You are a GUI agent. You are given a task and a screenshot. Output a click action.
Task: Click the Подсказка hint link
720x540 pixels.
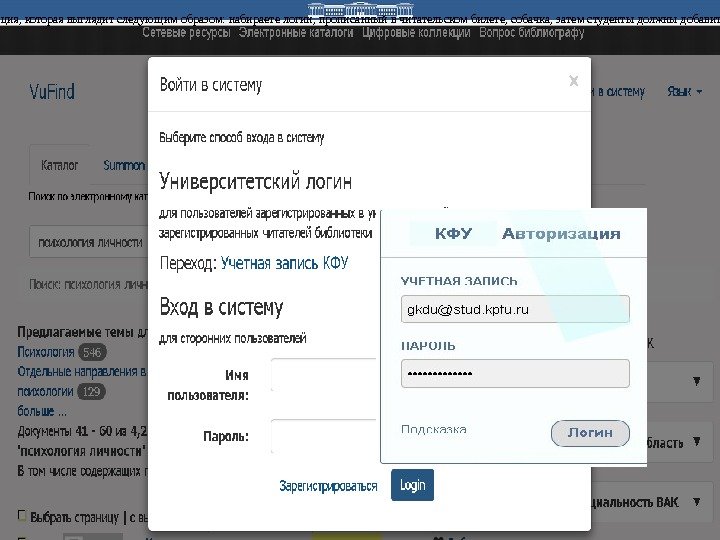click(x=434, y=430)
